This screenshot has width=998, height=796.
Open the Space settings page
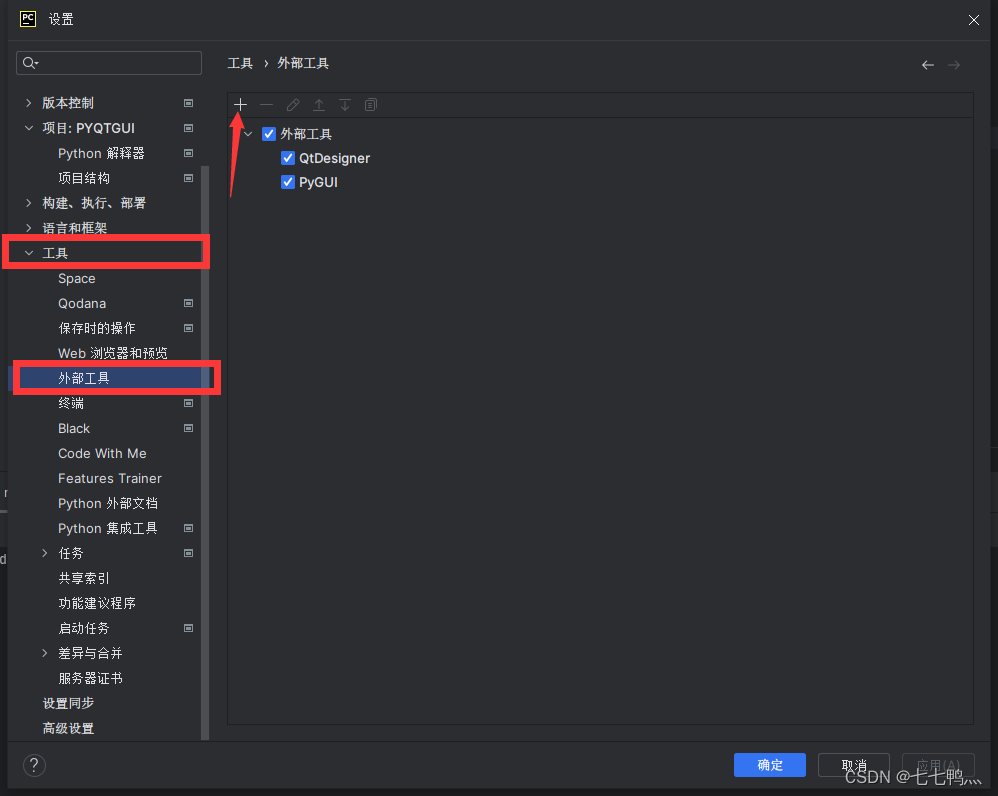pos(76,279)
